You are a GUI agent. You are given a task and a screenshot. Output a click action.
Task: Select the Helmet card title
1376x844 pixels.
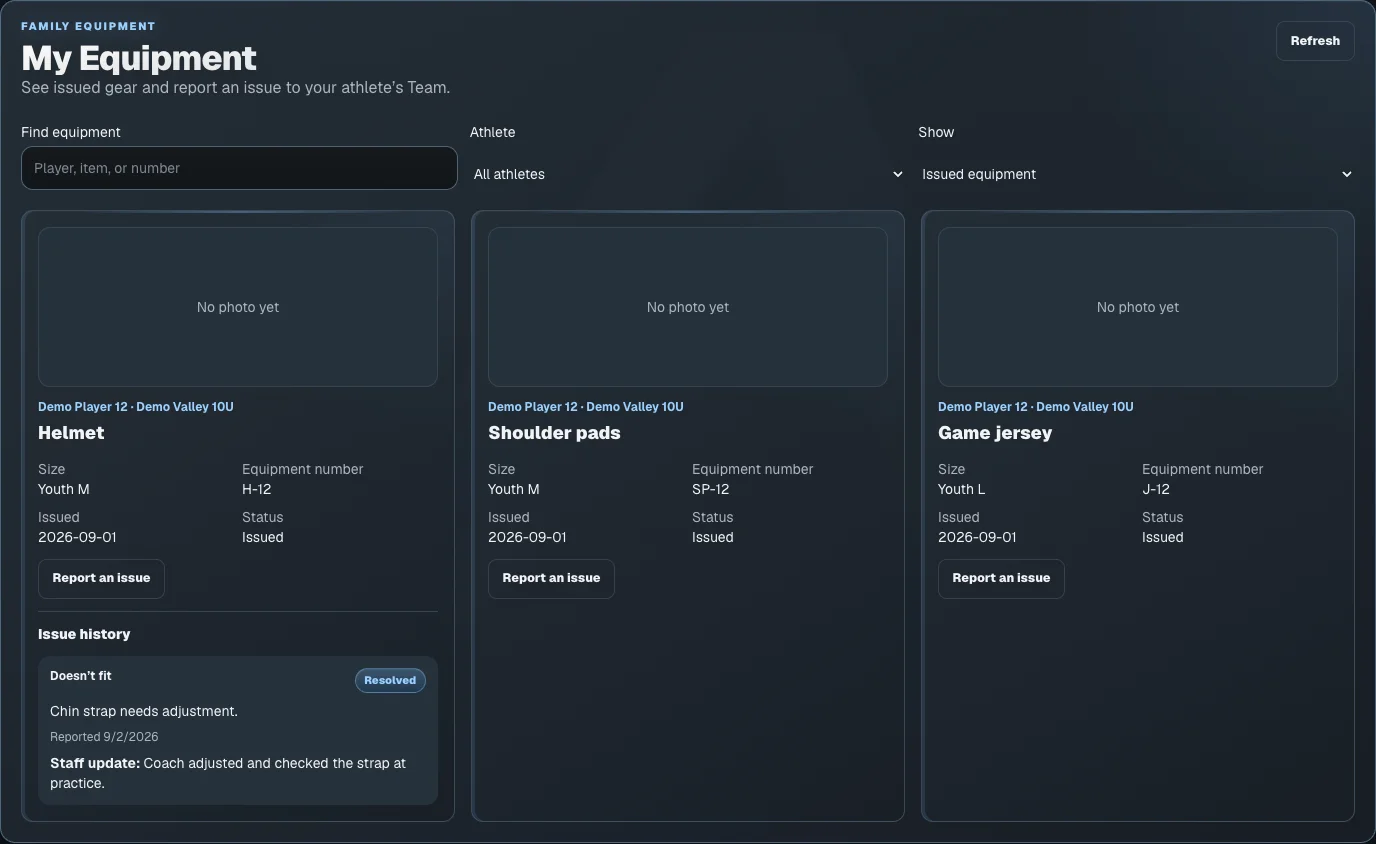(x=71, y=433)
